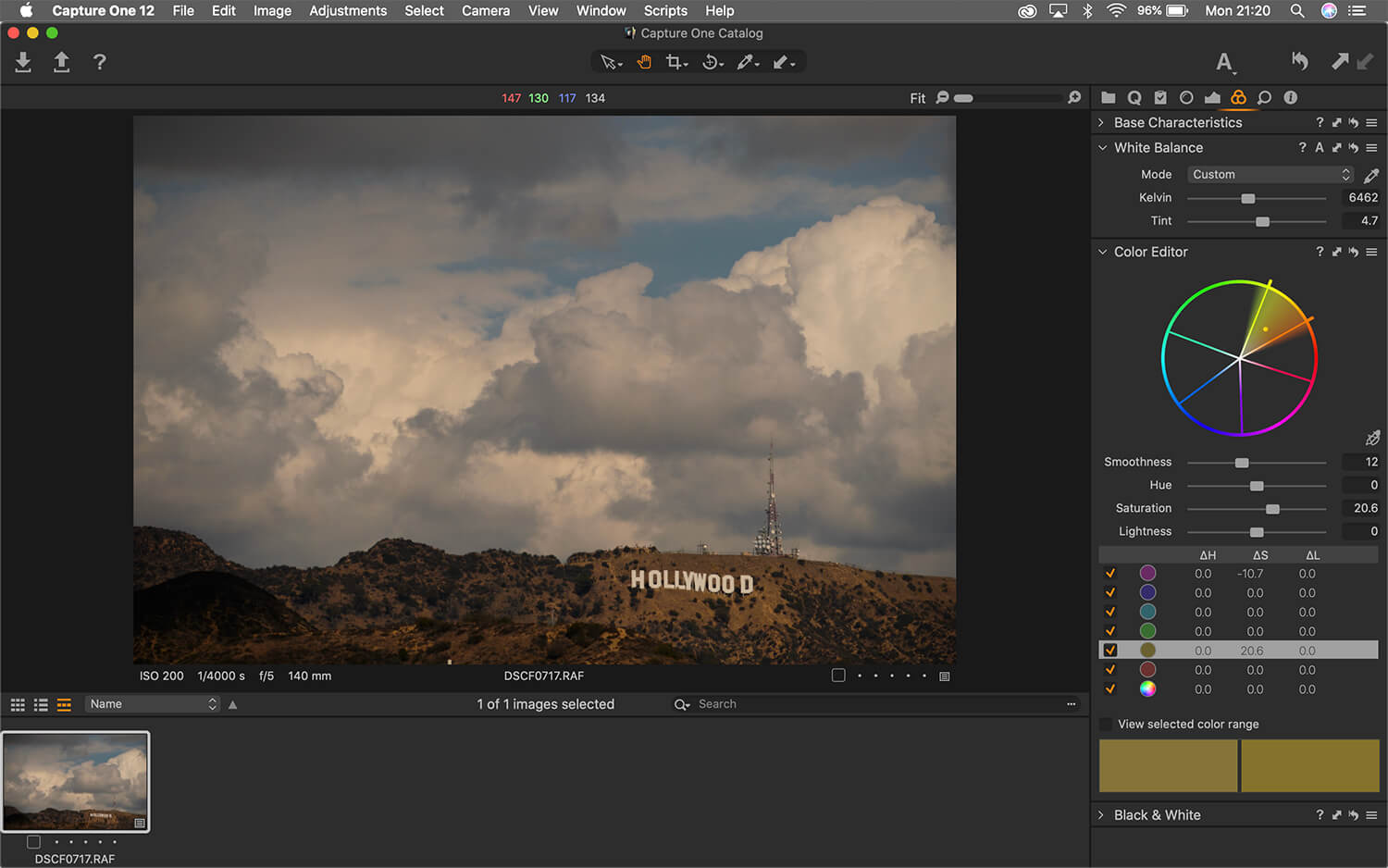1388x868 pixels.
Task: Toggle color tag box under viewer image
Action: [838, 676]
